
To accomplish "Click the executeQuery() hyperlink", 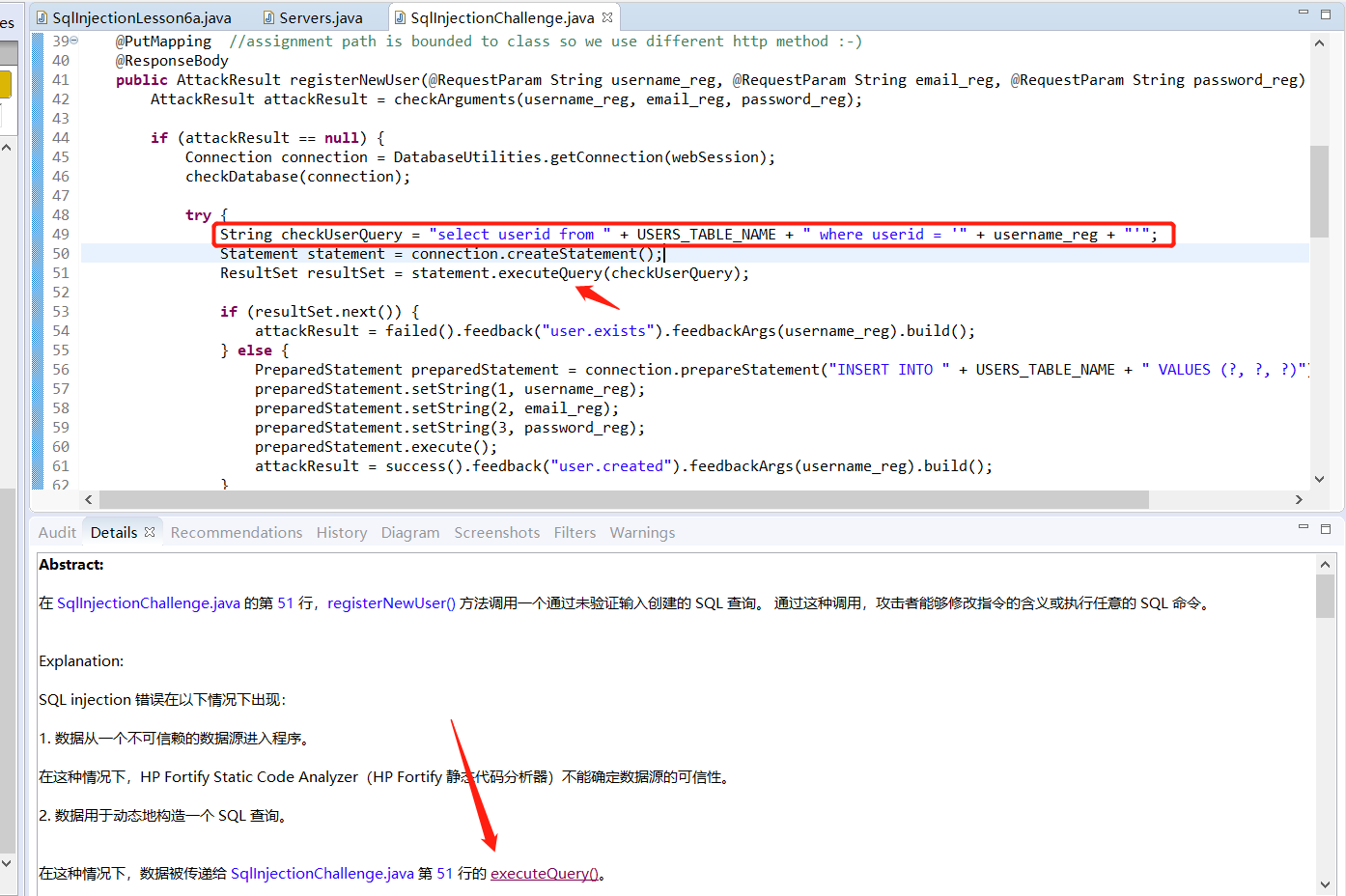I will [544, 873].
